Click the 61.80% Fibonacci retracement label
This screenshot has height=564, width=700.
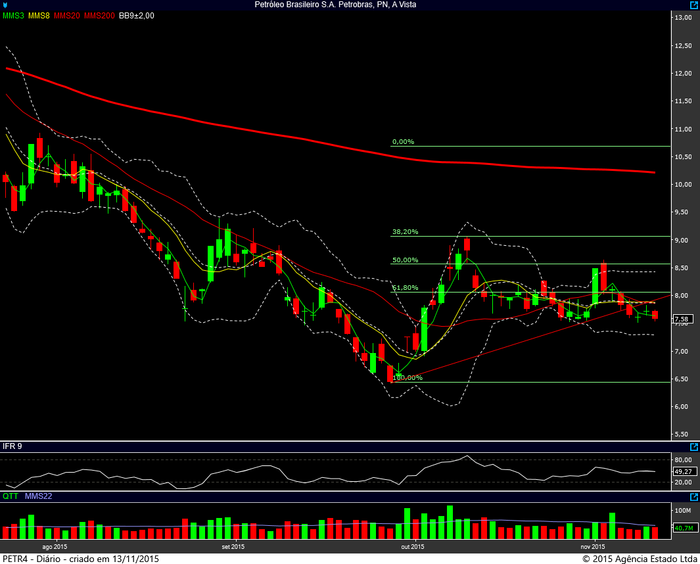pos(405,288)
